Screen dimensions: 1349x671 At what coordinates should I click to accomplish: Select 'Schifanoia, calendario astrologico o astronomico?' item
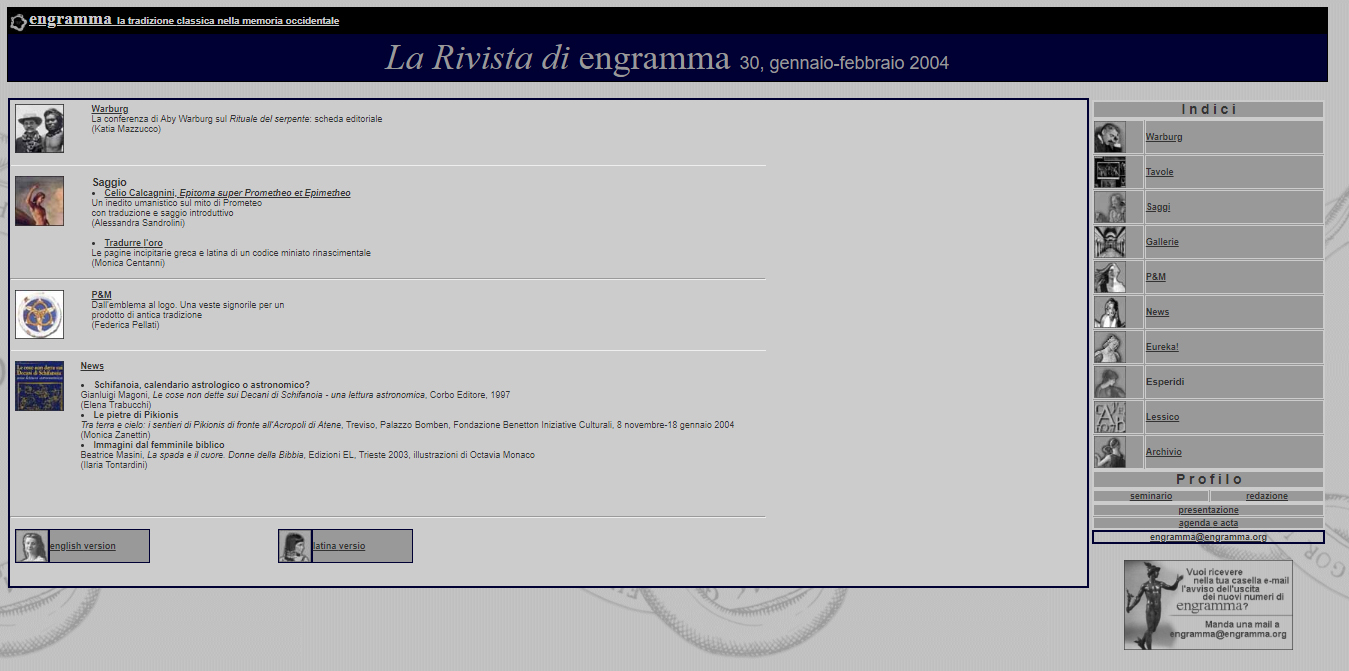[202, 385]
